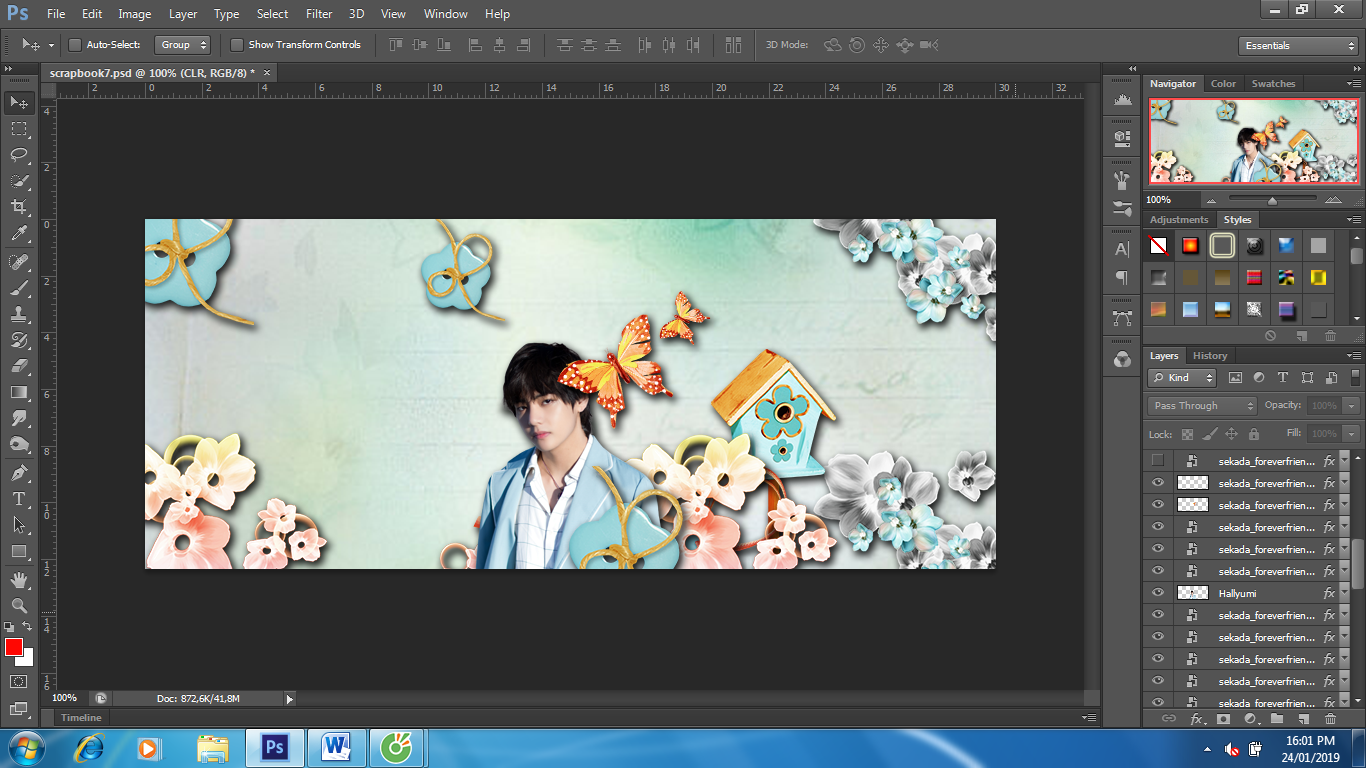The height and width of the screenshot is (768, 1366).
Task: Click the delete layer trash icon
Action: (1330, 719)
